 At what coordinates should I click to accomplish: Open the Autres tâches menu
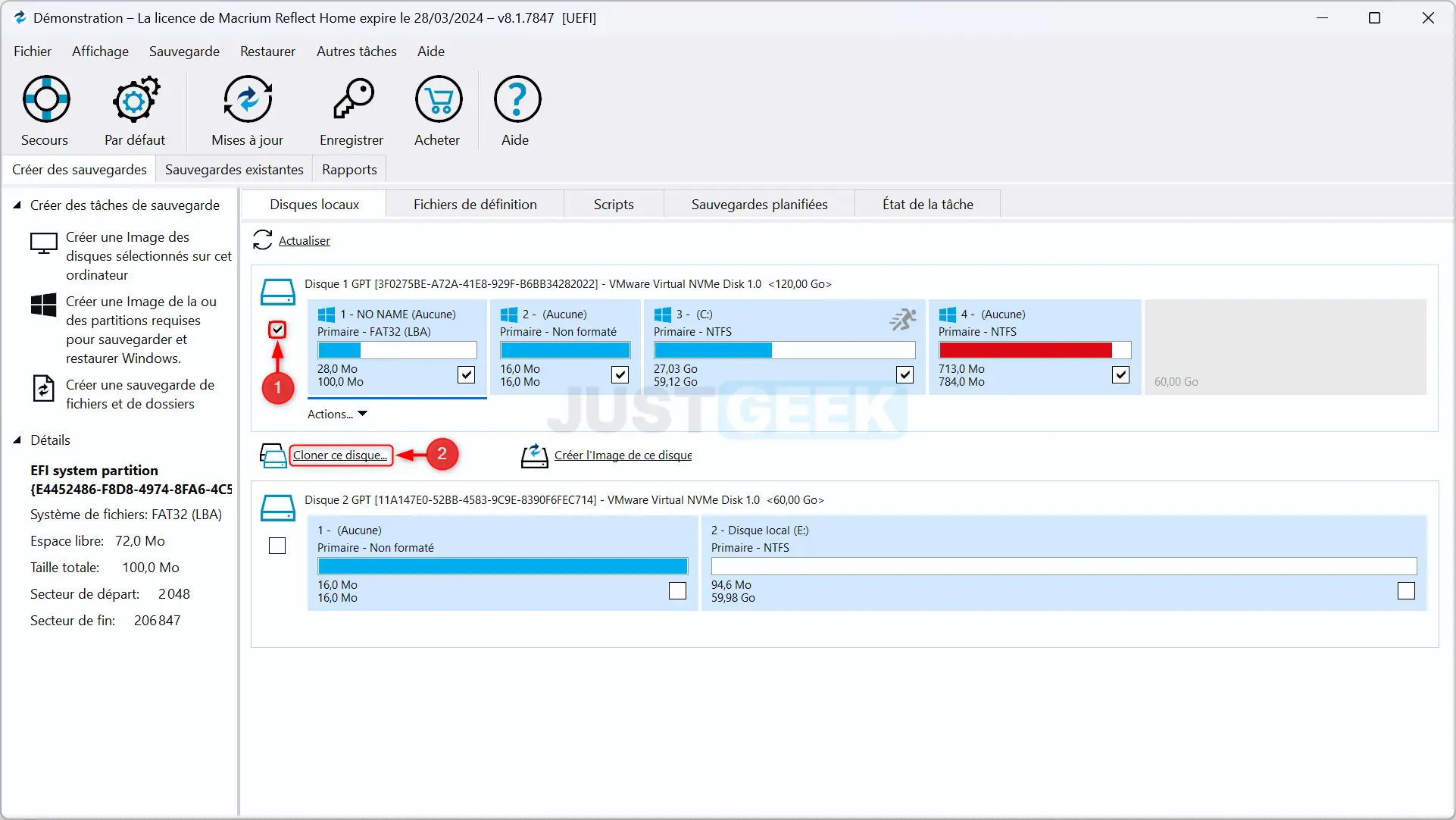point(357,51)
